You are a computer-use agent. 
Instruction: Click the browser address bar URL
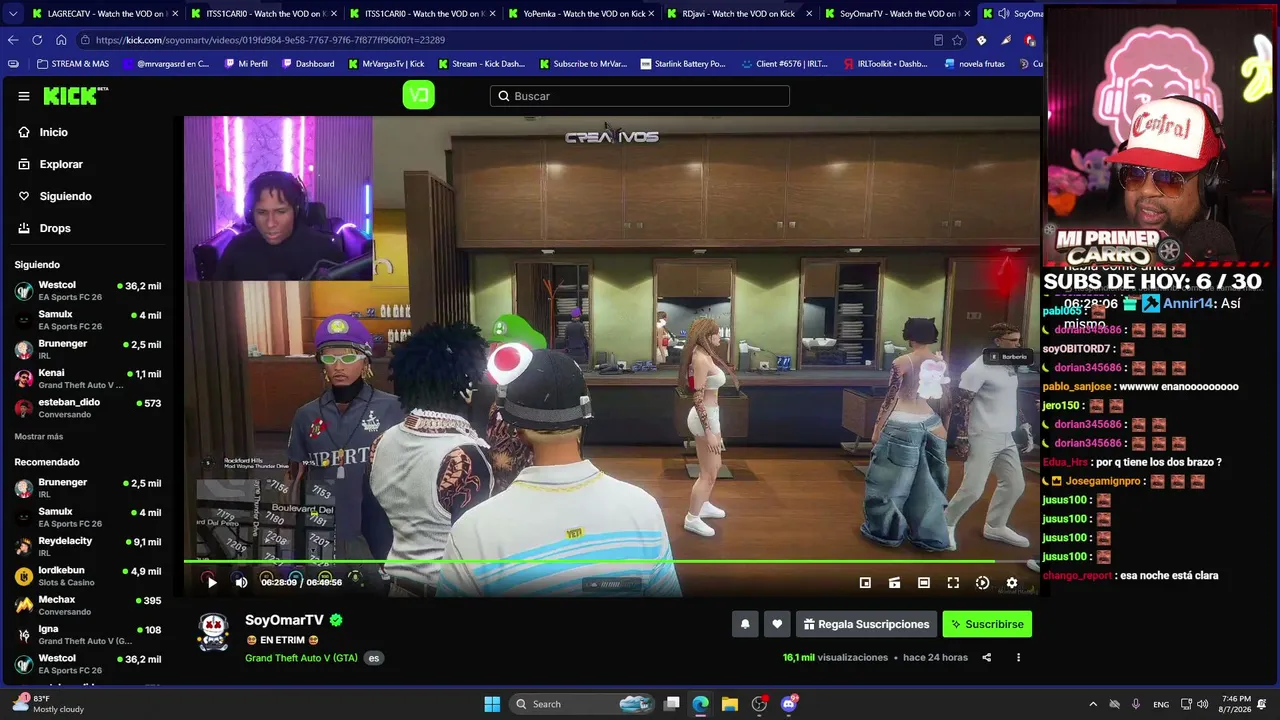270,40
